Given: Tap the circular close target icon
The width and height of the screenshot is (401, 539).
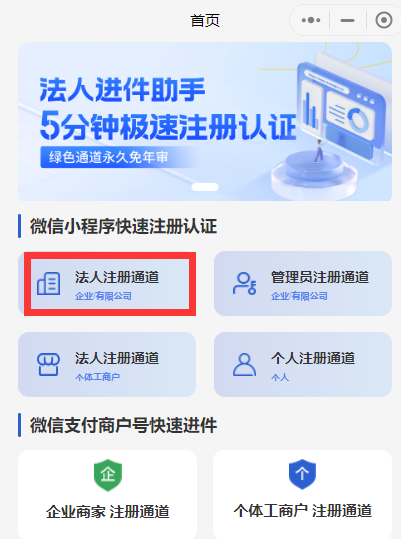Looking at the screenshot, I should [383, 20].
